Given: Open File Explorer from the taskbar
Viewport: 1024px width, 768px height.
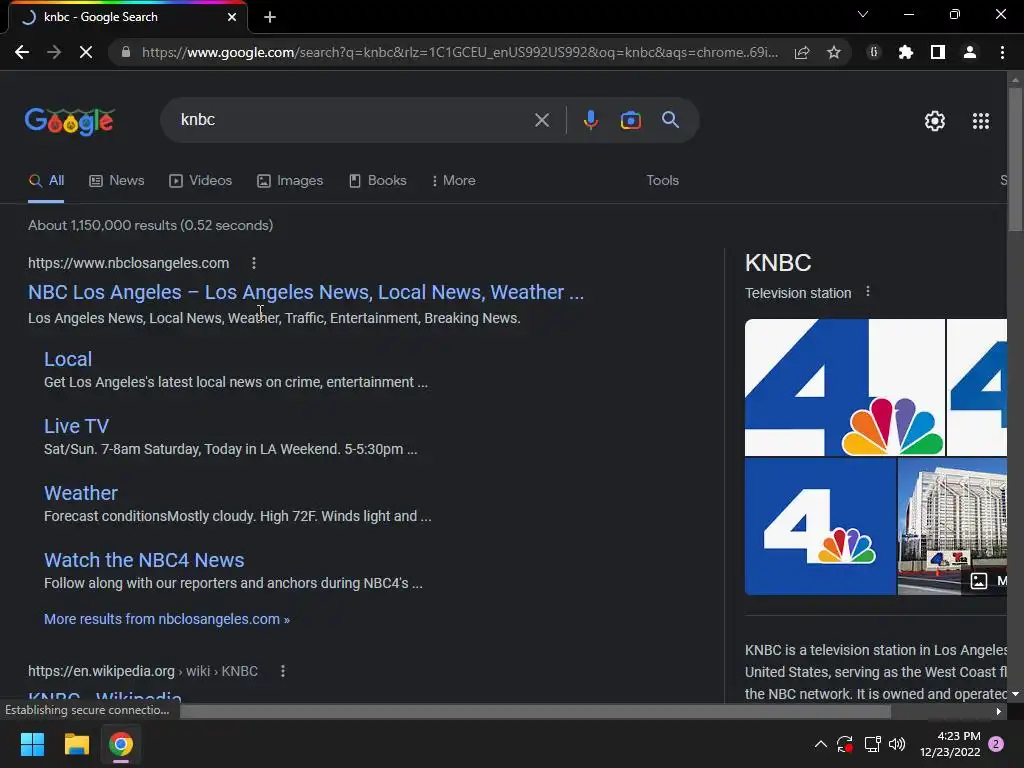Looking at the screenshot, I should (76, 744).
